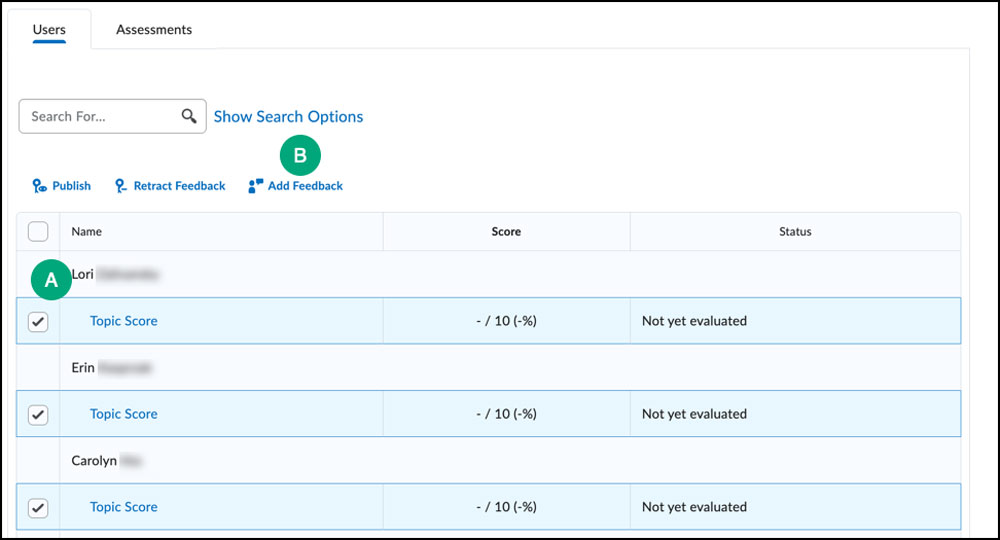
Task: Click Lori's score cell - / 10 (-%)
Action: 506,321
